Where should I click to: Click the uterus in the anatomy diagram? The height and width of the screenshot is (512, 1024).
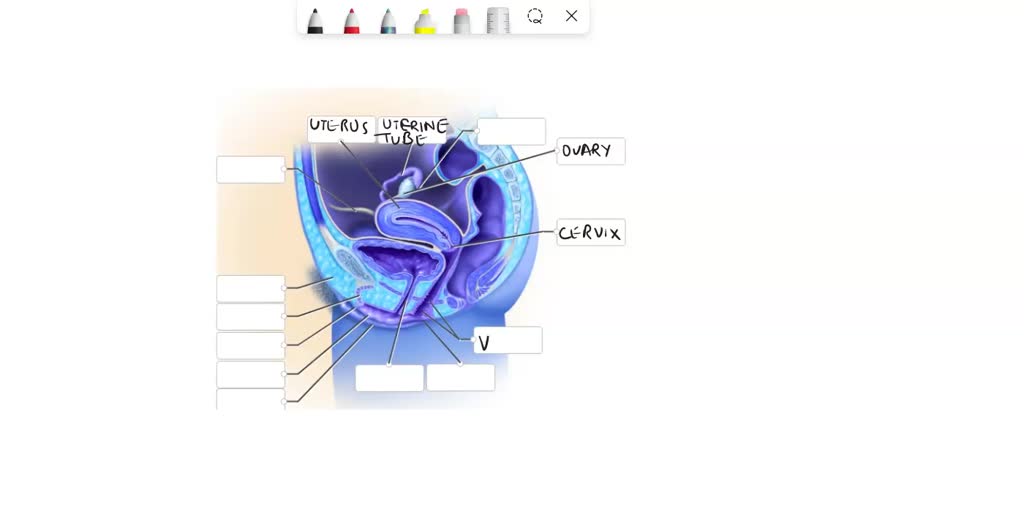pyautogui.click(x=418, y=219)
